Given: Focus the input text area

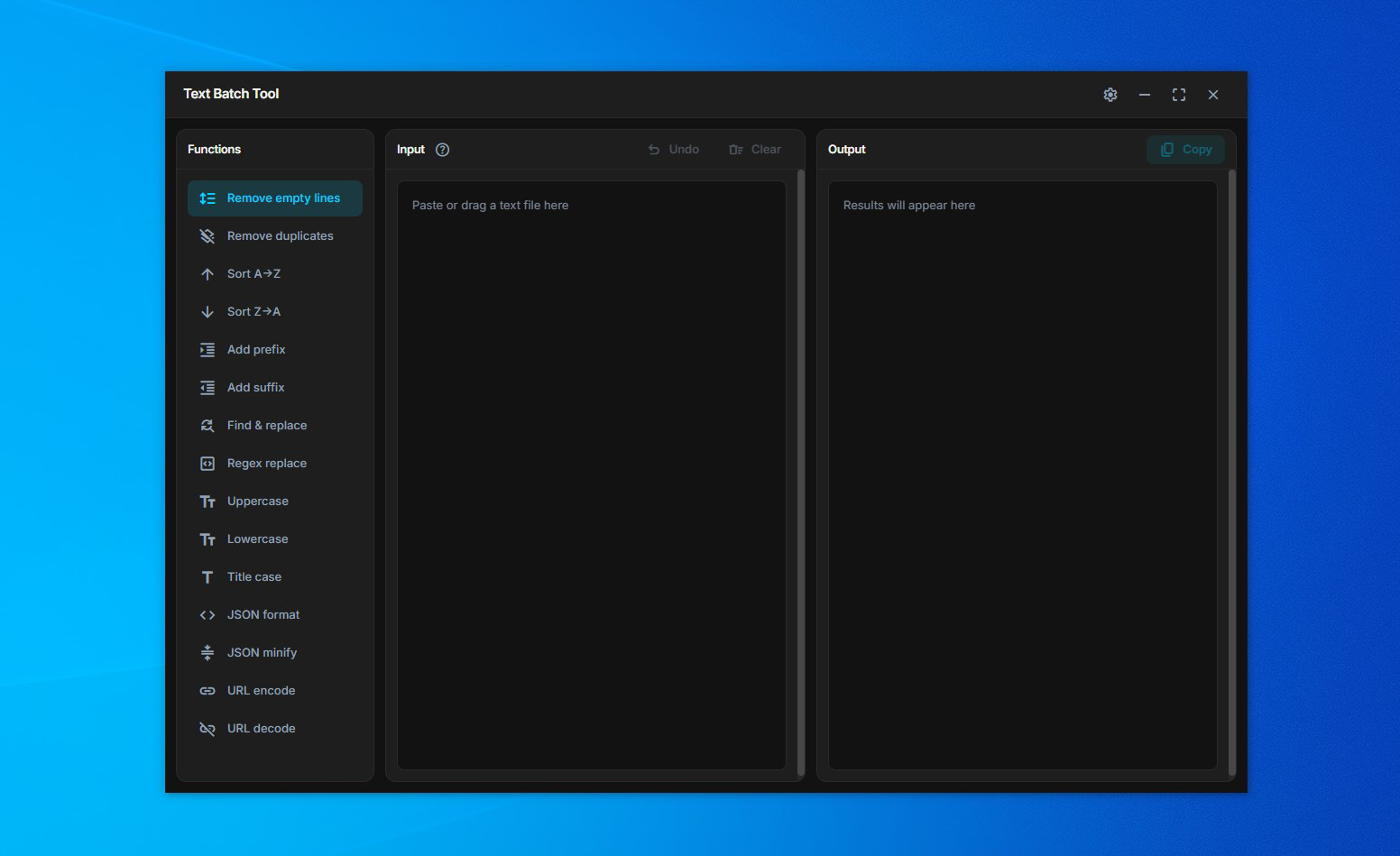Looking at the screenshot, I should click(x=592, y=475).
